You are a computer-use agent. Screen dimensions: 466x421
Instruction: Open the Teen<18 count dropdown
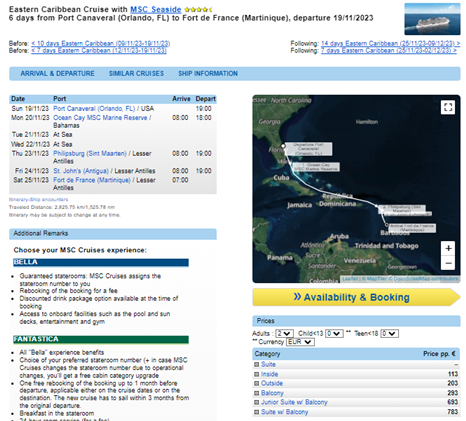pyautogui.click(x=390, y=333)
